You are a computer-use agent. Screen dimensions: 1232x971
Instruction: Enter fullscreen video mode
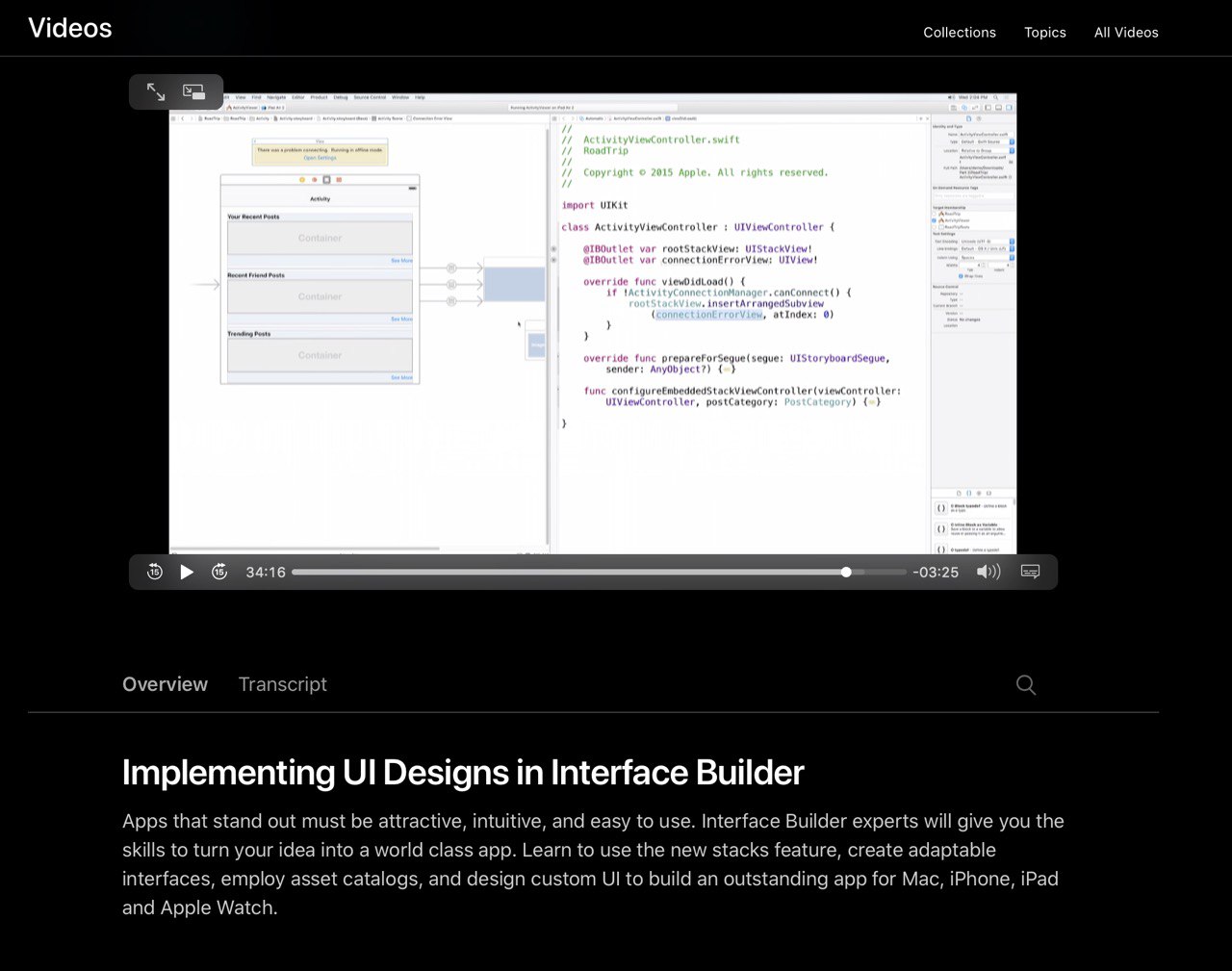tap(156, 92)
